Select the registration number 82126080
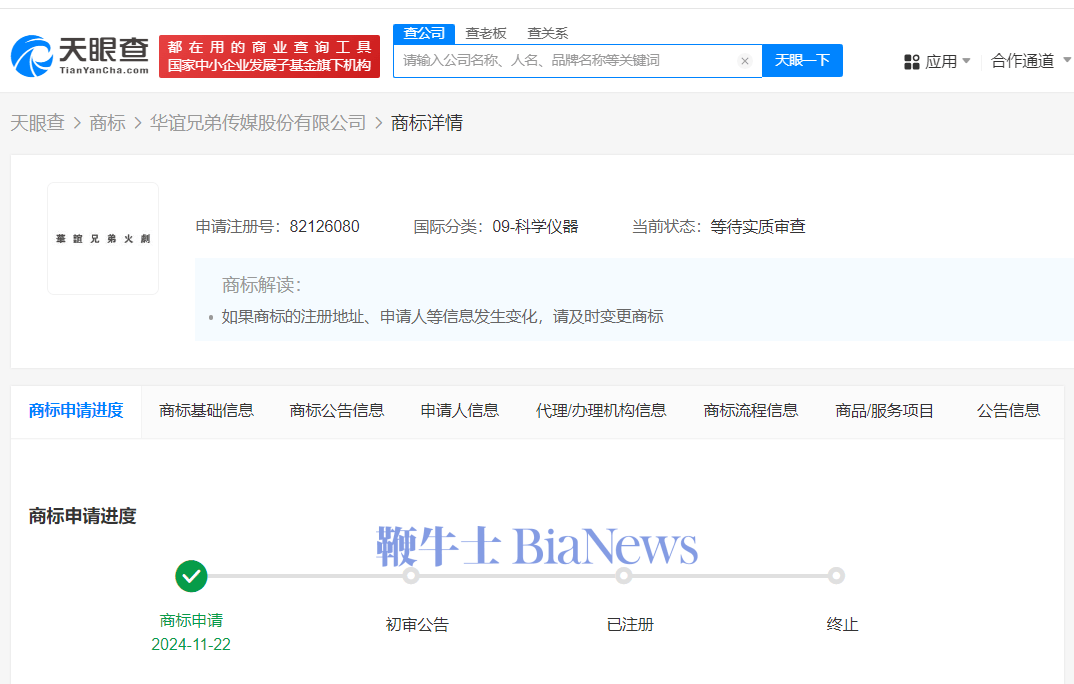Viewport: 1074px width, 684px height. tap(325, 227)
